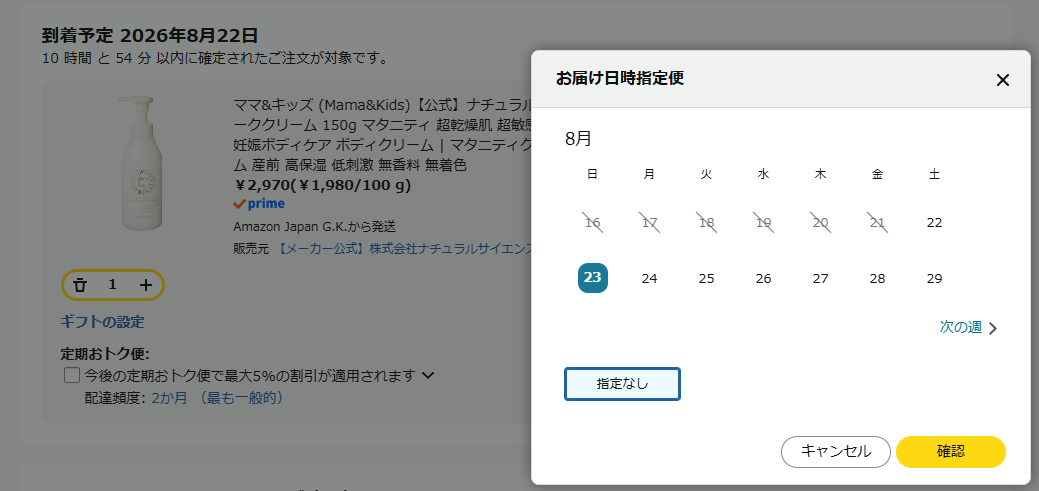Go to 次の週 in the calendar
Image resolution: width=1039 pixels, height=491 pixels.
[x=960, y=327]
